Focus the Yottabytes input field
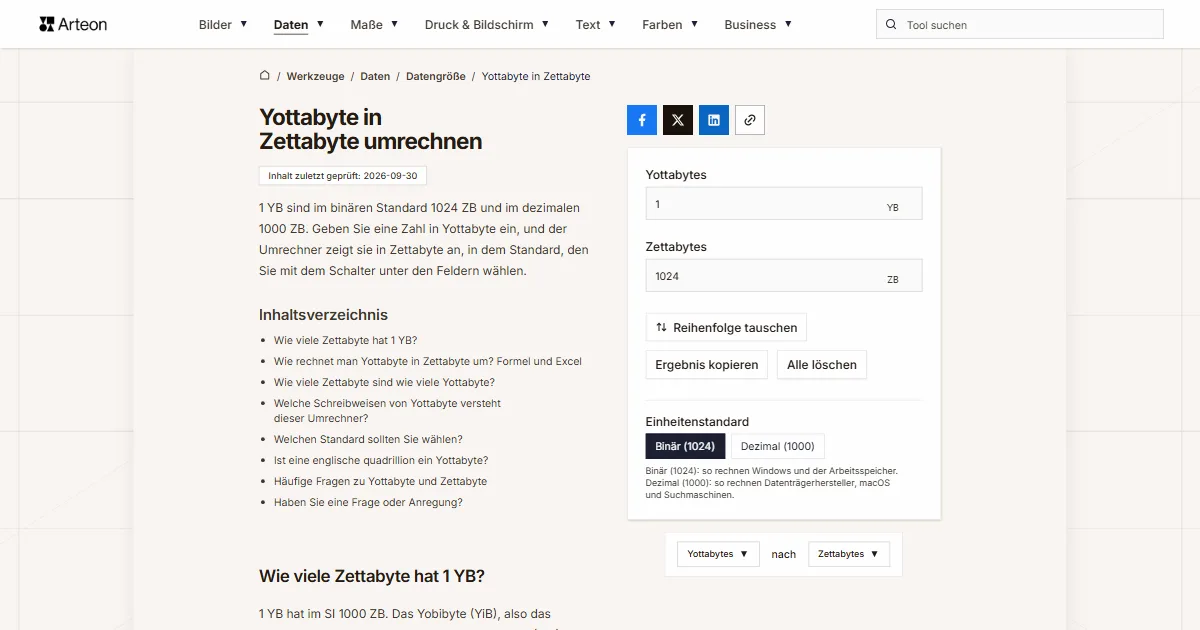Screen dimensions: 1200x630 click(784, 204)
